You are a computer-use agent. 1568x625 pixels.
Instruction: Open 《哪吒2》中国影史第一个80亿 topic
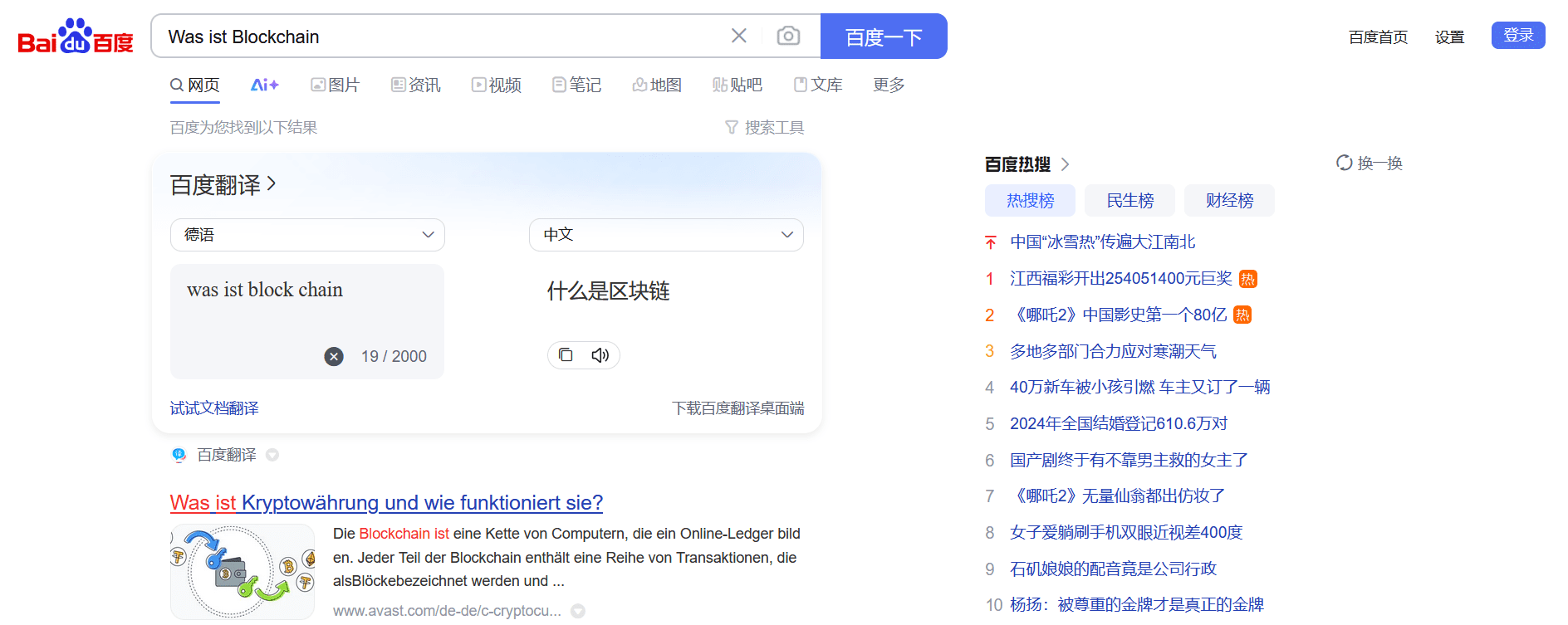click(1118, 315)
